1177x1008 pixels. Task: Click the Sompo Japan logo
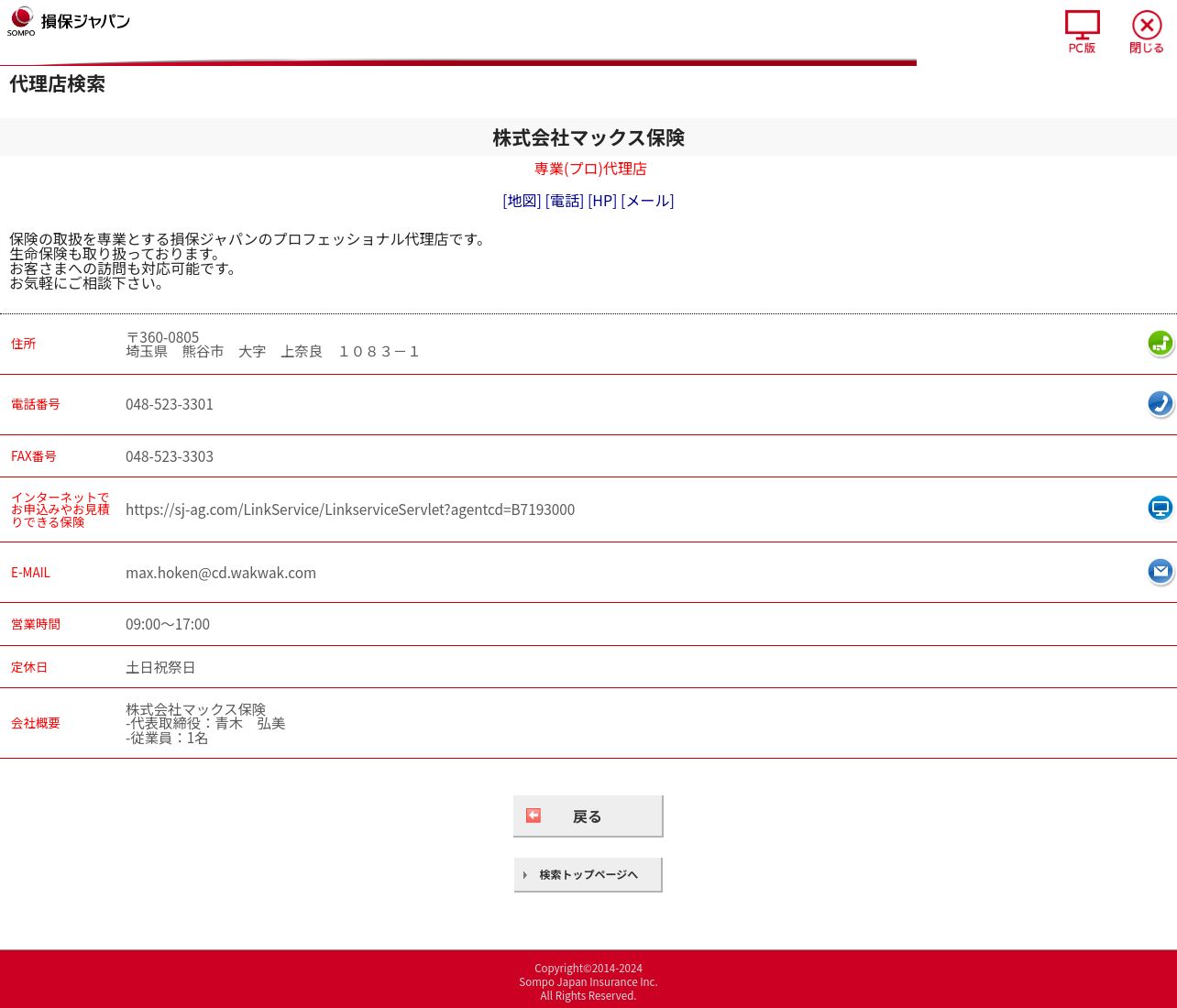(69, 21)
